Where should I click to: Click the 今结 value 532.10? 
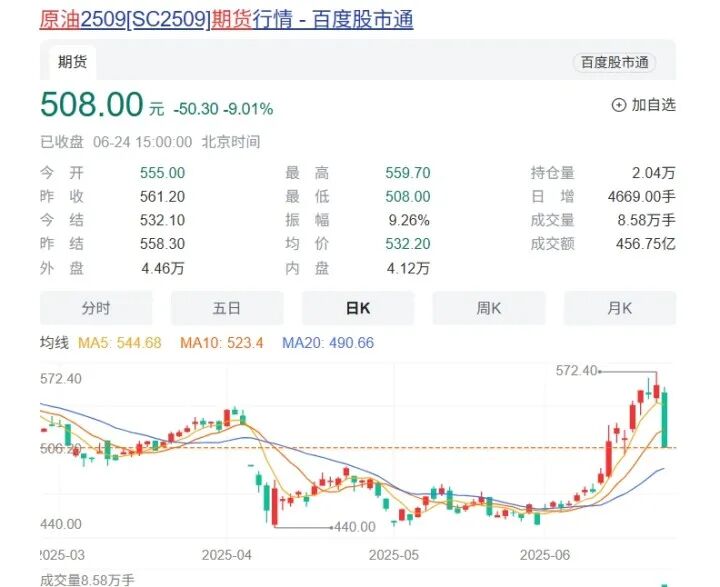pos(163,220)
